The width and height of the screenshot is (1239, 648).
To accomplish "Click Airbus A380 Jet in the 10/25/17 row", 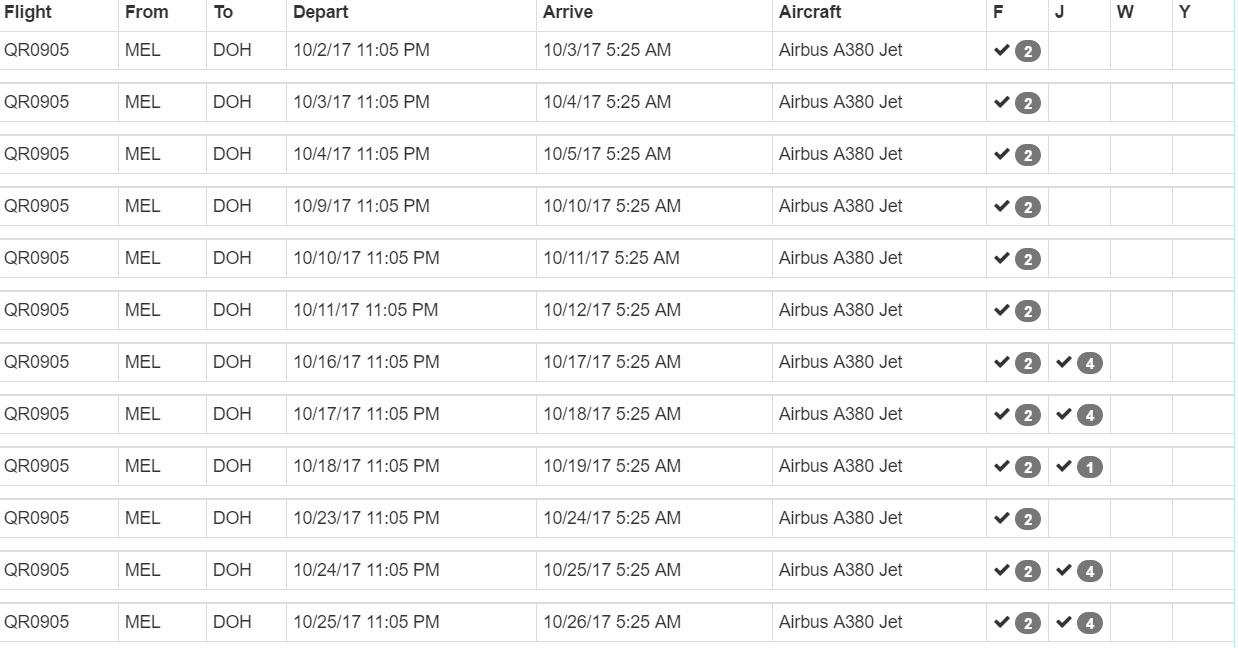I will (841, 622).
